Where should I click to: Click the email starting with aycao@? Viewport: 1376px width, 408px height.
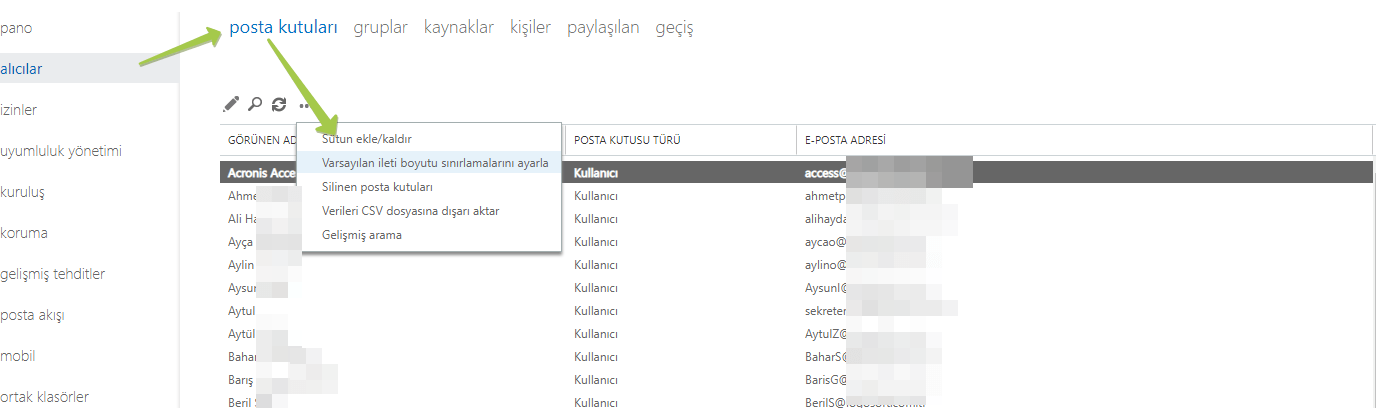coord(826,242)
